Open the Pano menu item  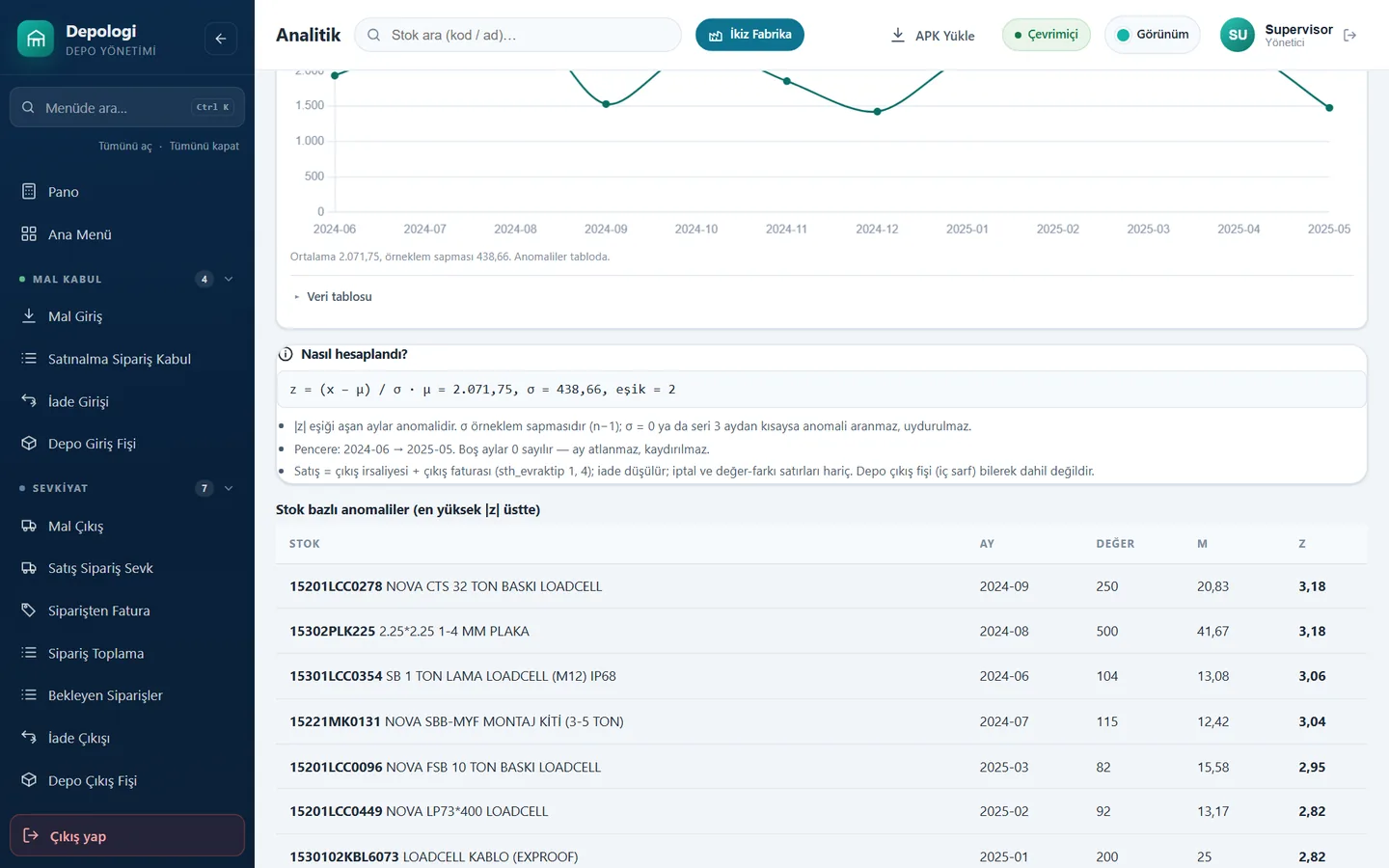pos(127,191)
